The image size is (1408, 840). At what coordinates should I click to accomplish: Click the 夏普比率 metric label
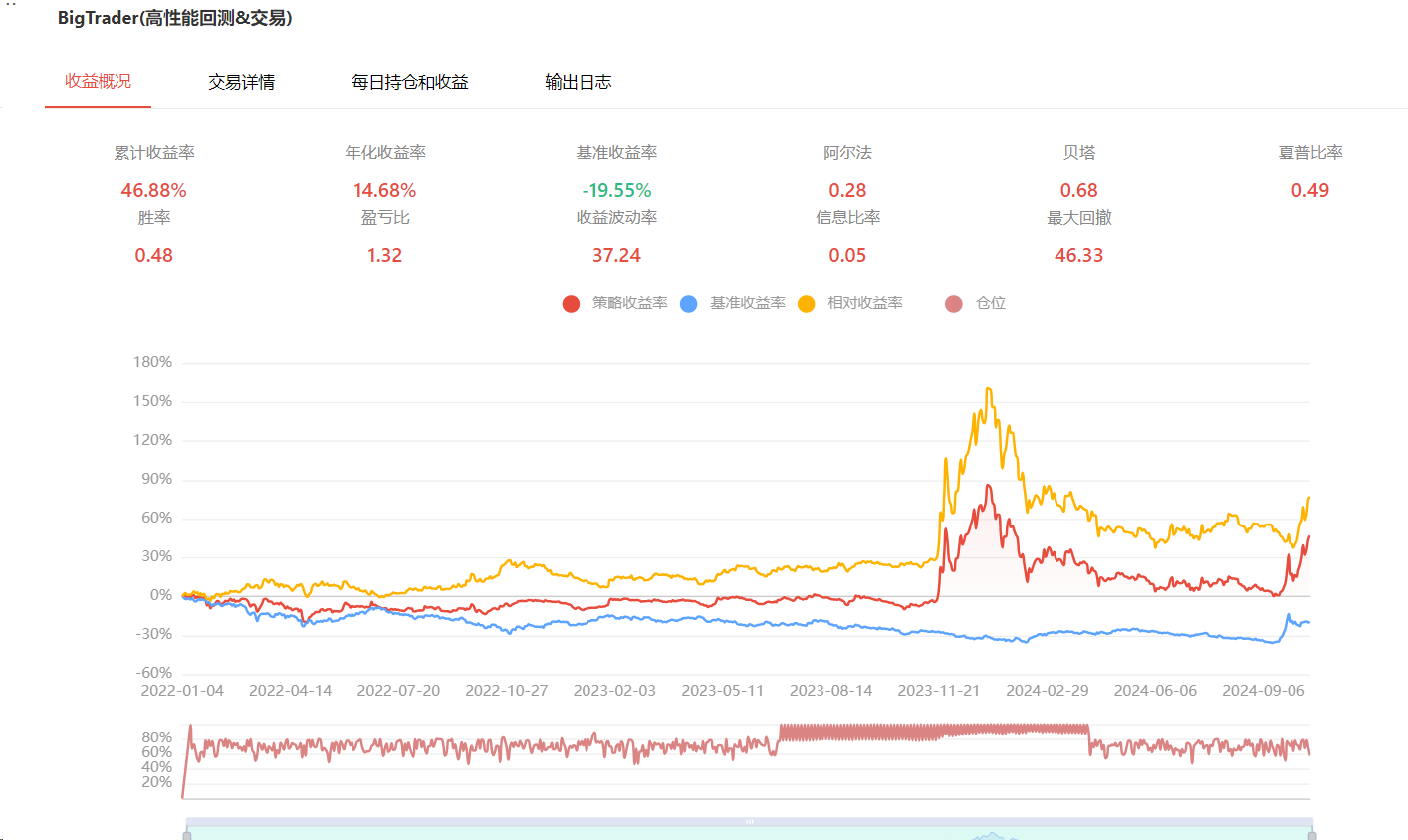pos(1310,152)
